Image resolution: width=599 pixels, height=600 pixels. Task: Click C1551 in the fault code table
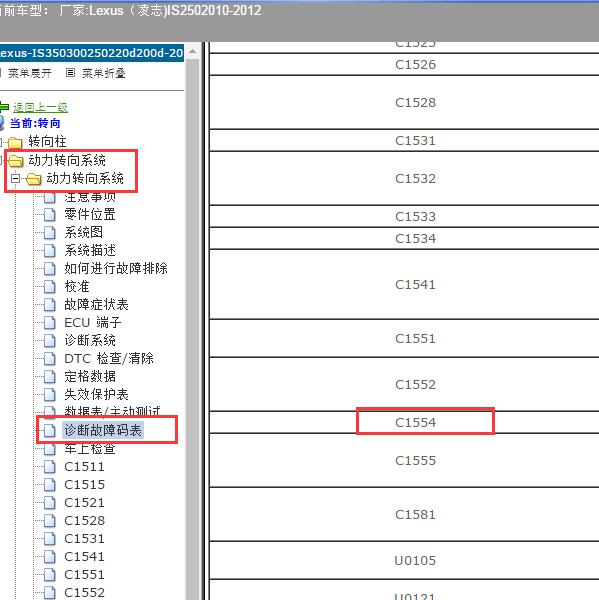point(415,338)
